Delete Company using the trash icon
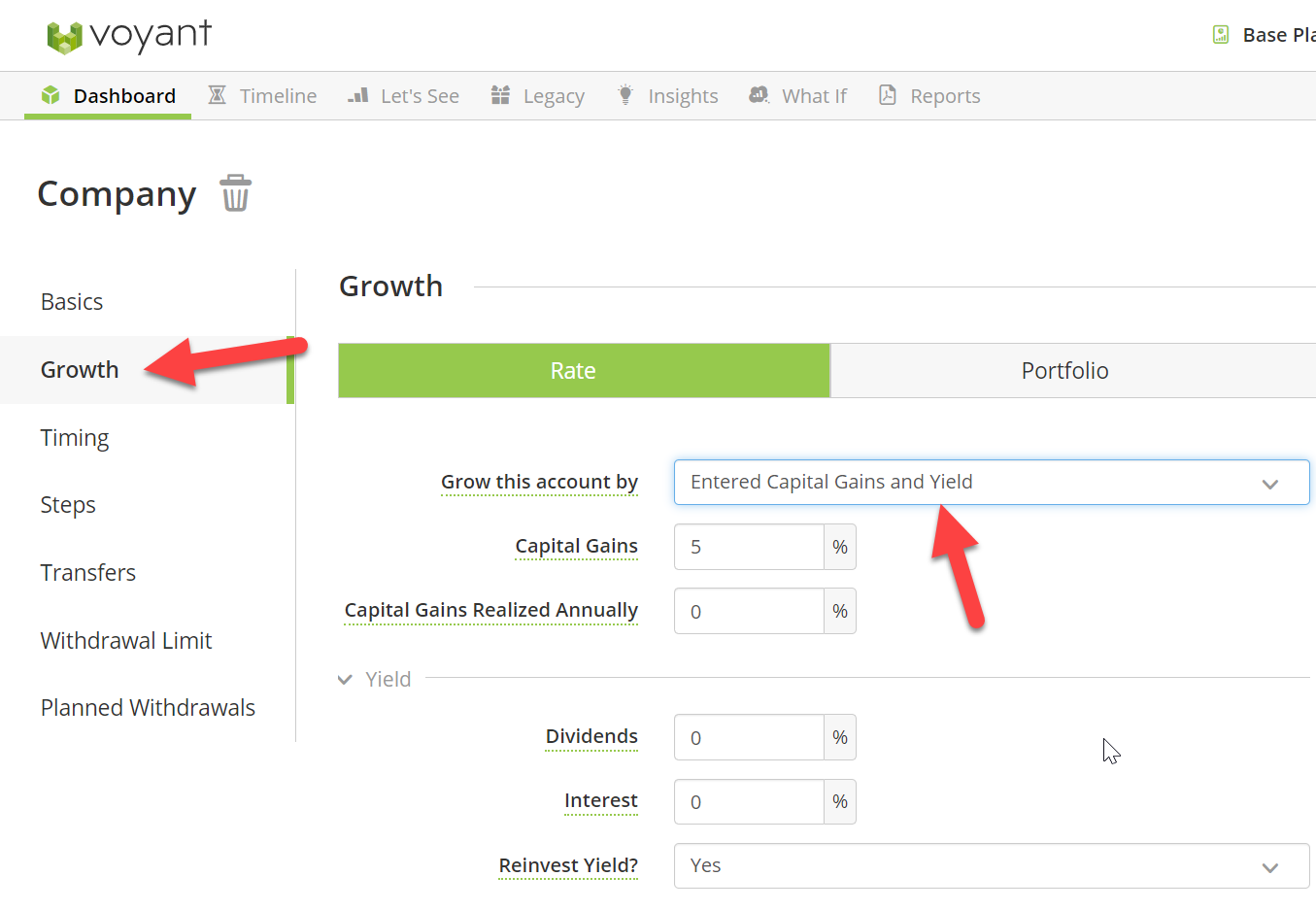Image resolution: width=1316 pixels, height=910 pixels. click(235, 192)
